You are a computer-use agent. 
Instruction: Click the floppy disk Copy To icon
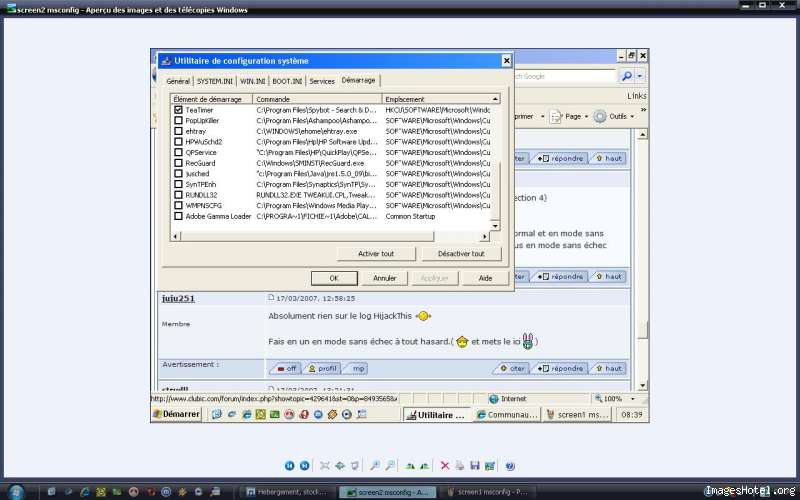(475, 465)
